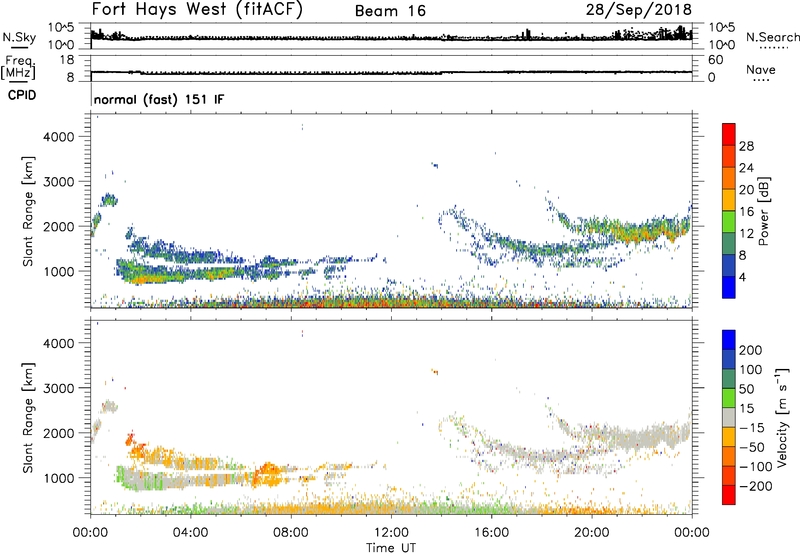Click the '3000' tick in the velocity panel
Viewport: 800px width, 554px height.
(x=59, y=388)
